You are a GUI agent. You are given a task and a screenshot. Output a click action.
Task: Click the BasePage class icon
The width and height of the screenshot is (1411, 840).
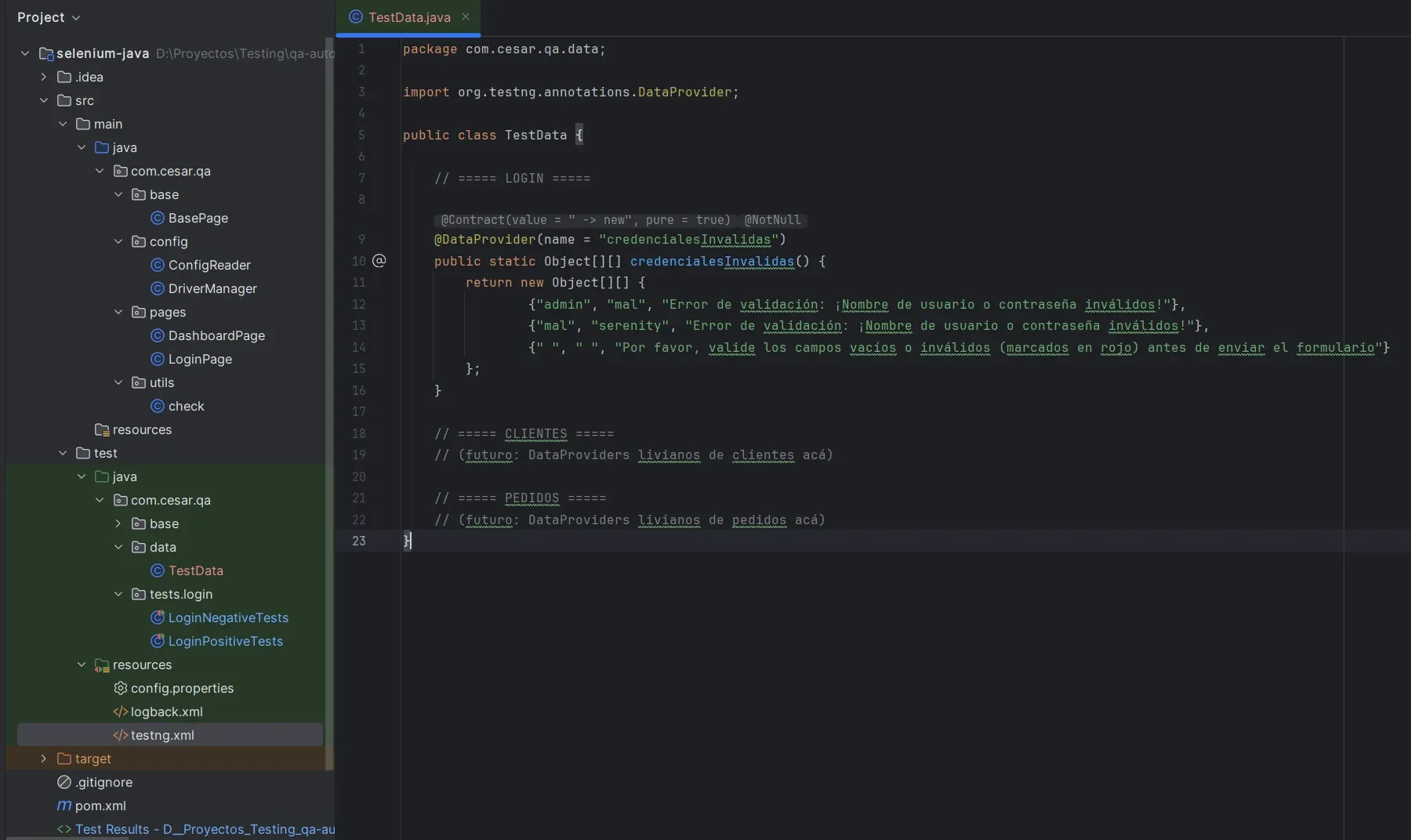tap(156, 218)
